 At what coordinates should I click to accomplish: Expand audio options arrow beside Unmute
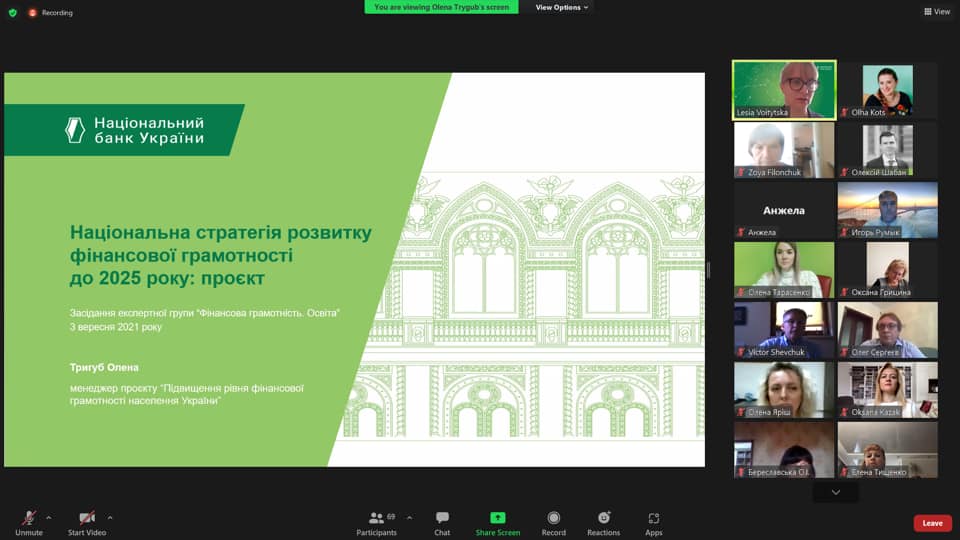point(49,517)
